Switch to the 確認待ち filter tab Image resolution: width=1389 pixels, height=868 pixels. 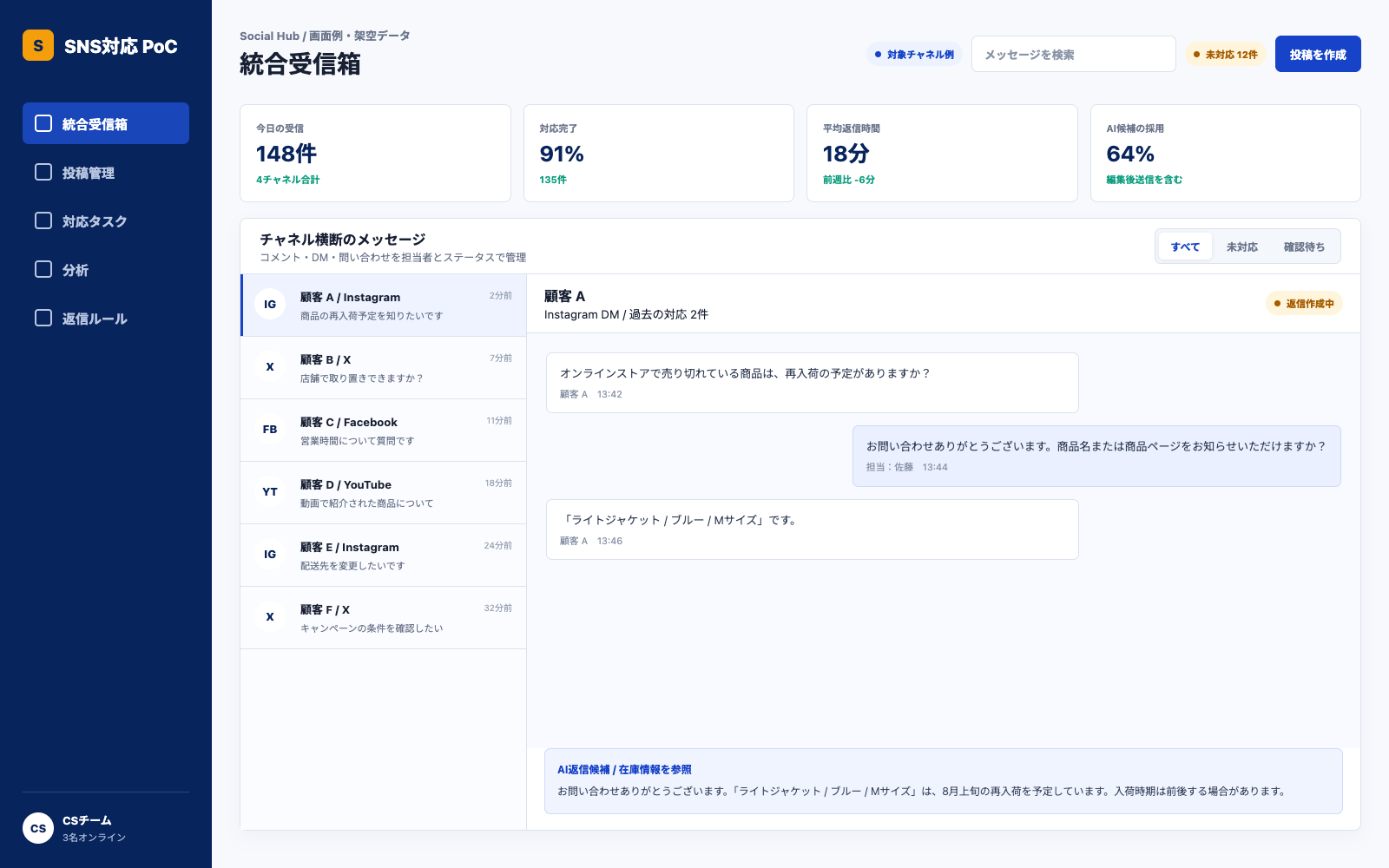click(1304, 247)
